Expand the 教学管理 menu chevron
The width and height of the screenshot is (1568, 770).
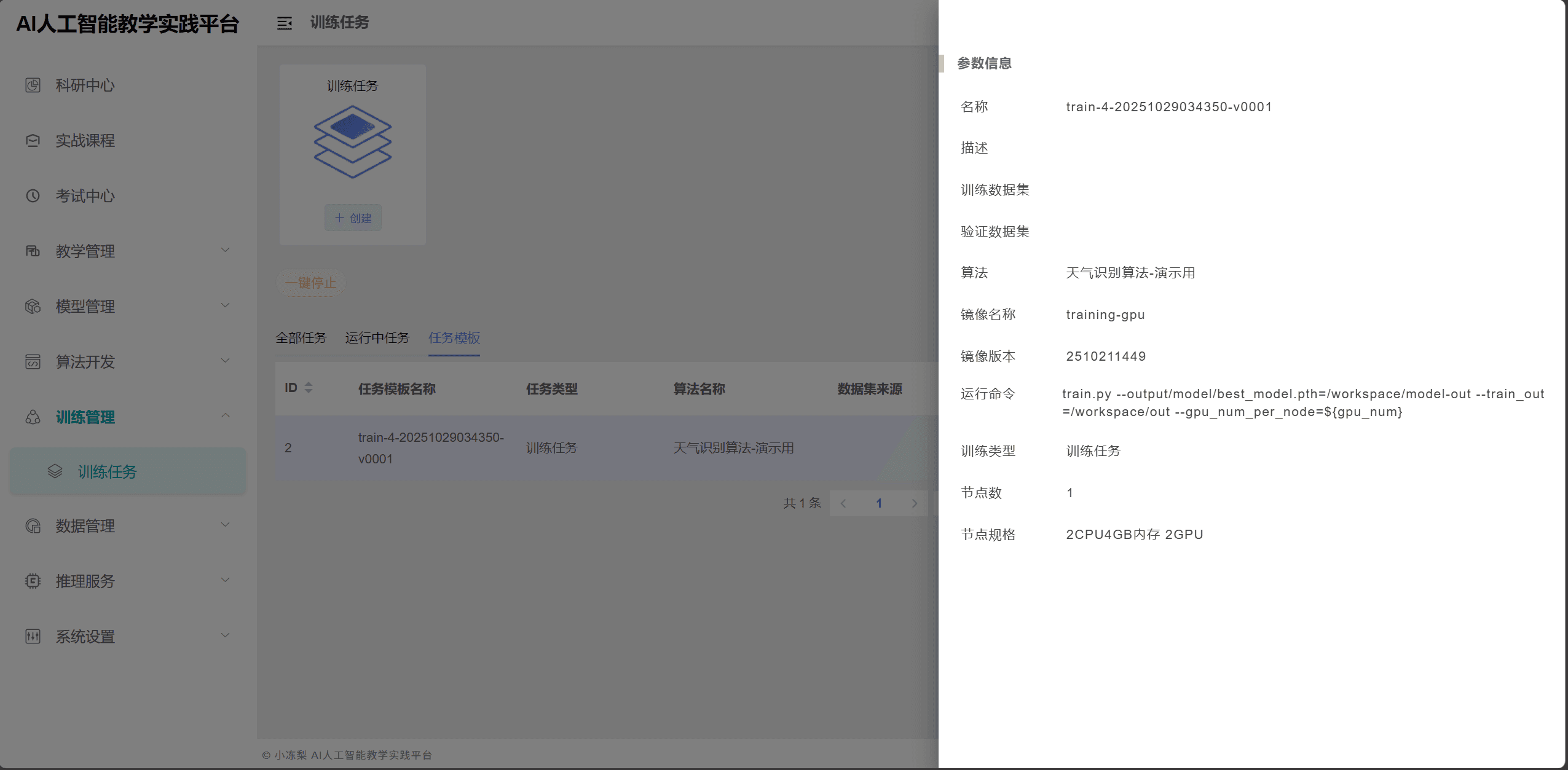click(226, 250)
